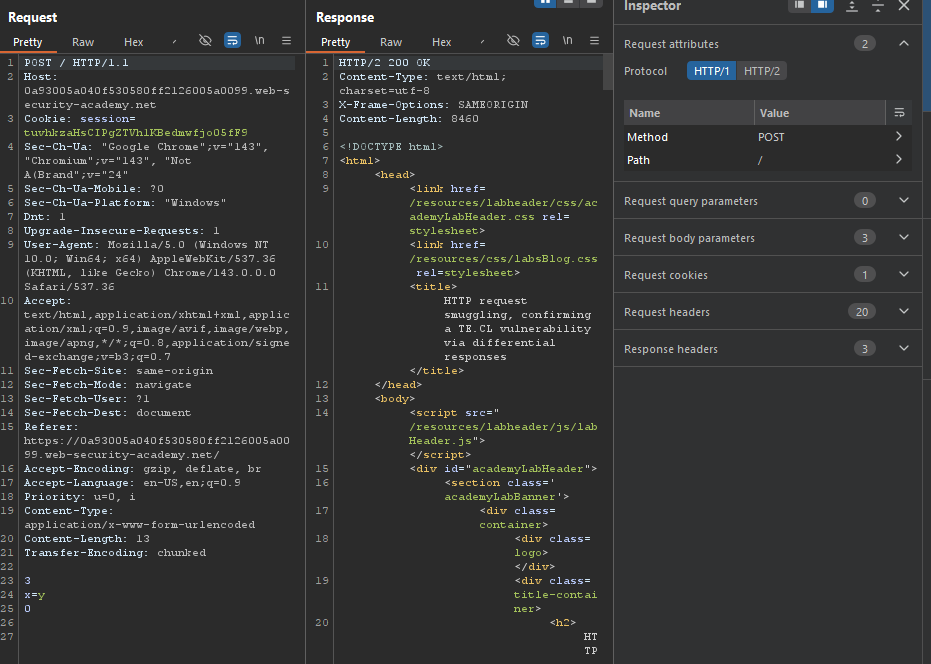Open Response Hex tab

[x=441, y=42]
